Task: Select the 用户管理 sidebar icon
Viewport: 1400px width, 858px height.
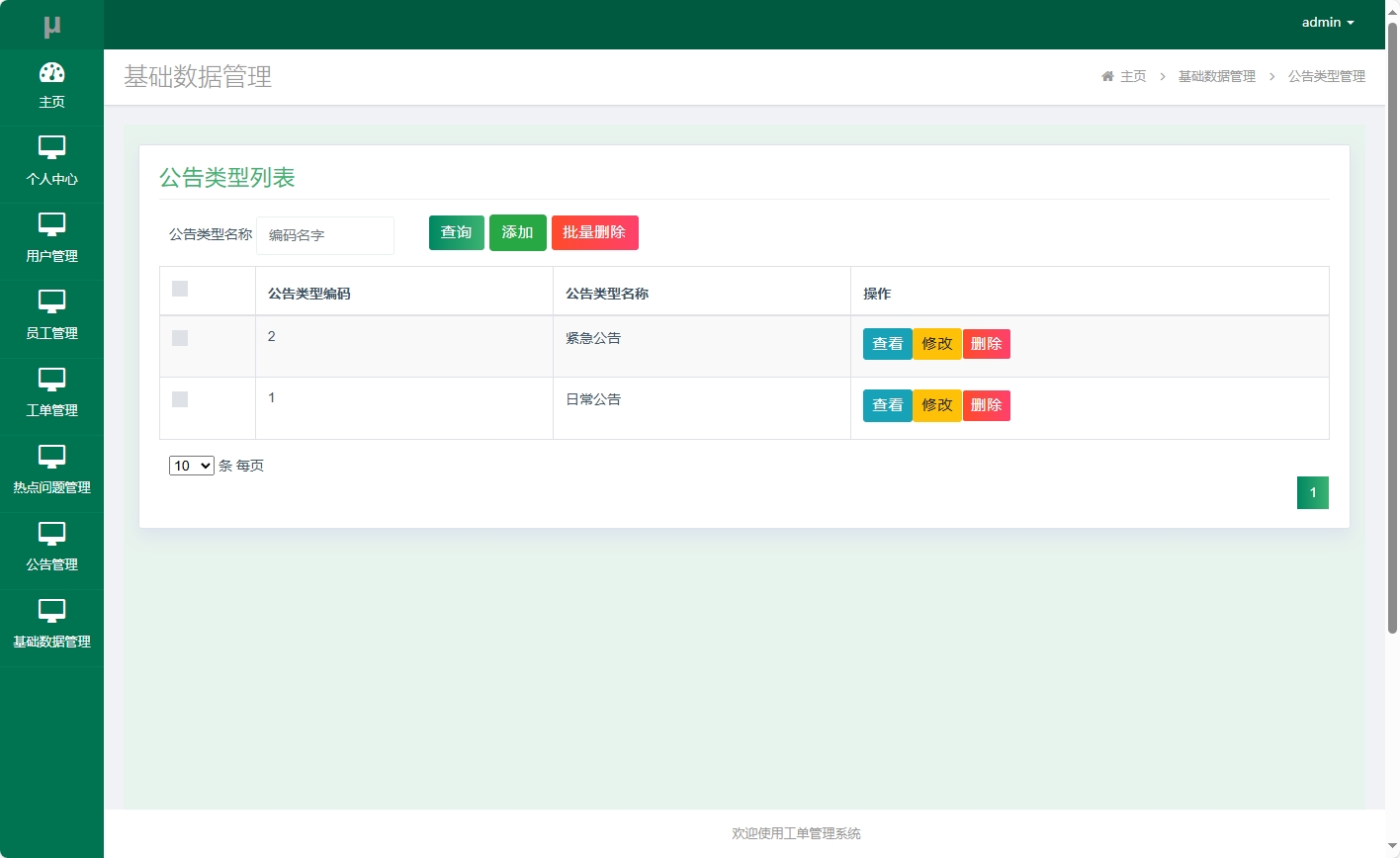Action: point(51,225)
